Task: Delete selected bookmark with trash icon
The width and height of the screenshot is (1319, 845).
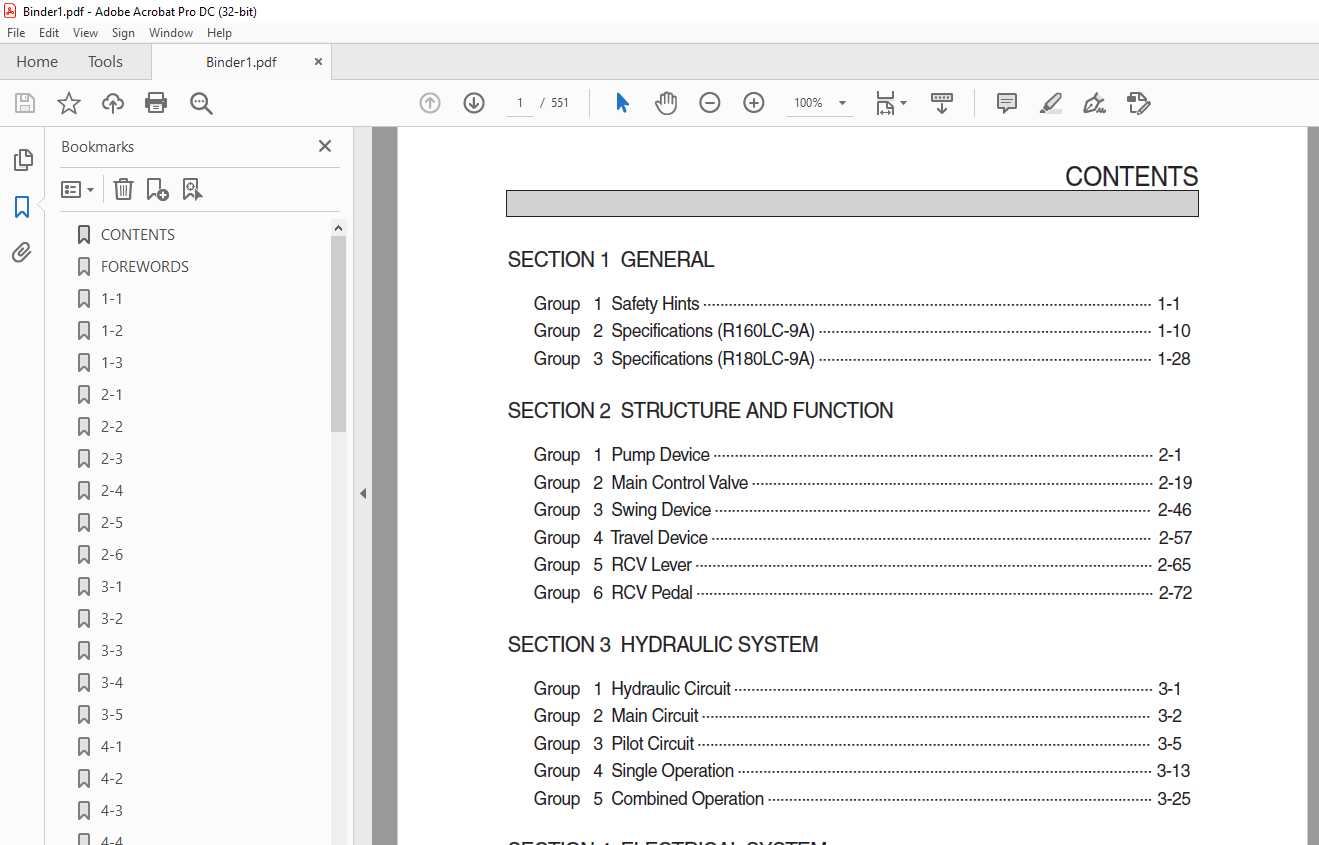Action: [x=123, y=189]
